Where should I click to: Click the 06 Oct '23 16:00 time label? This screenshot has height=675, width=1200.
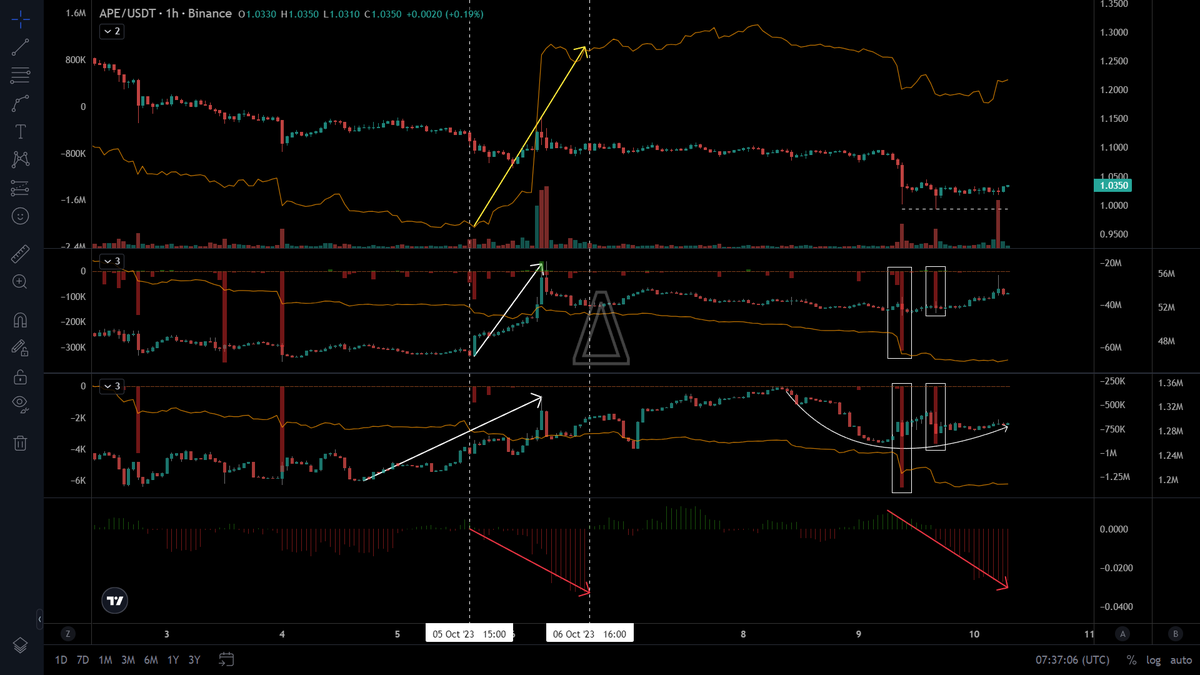point(590,633)
